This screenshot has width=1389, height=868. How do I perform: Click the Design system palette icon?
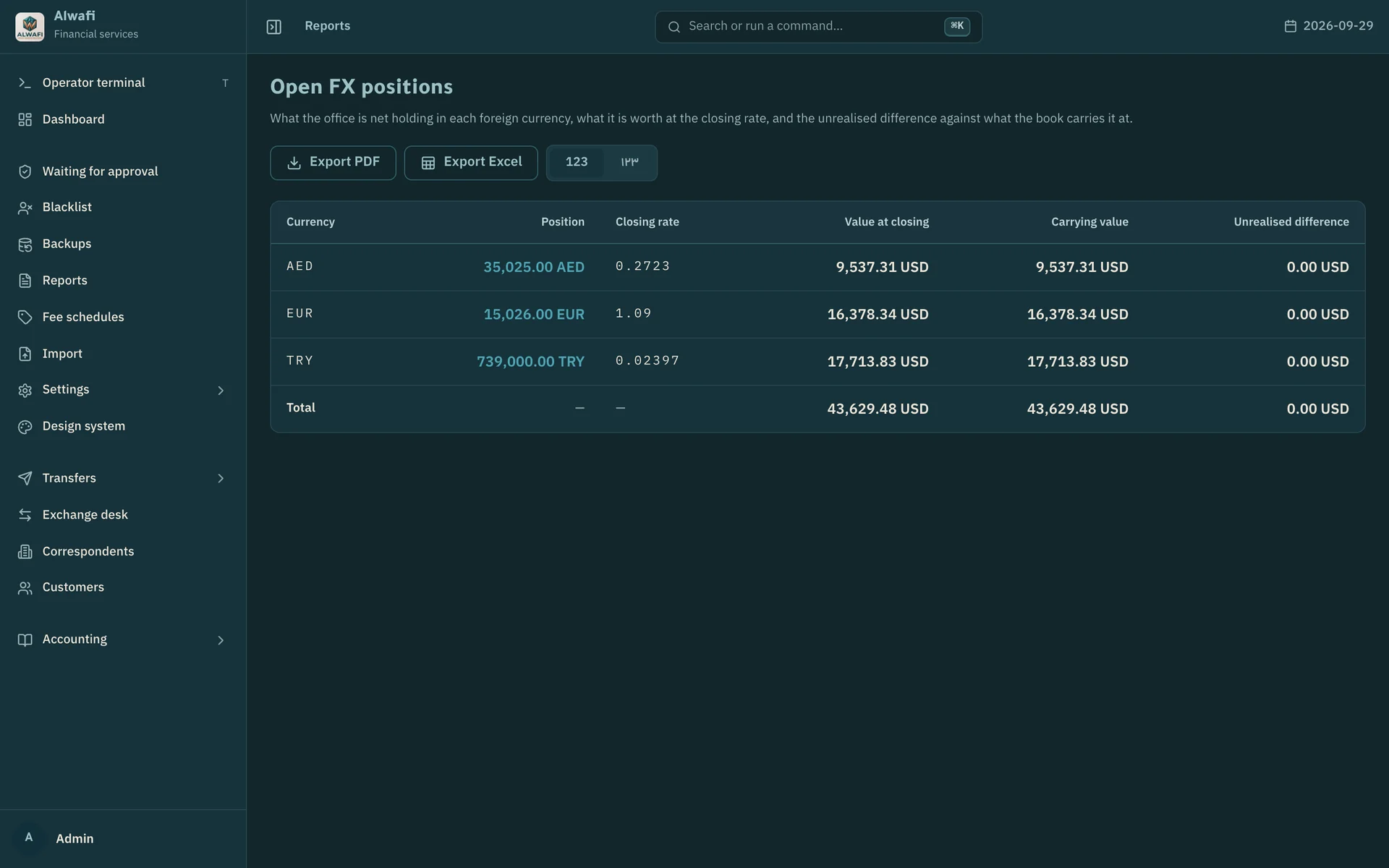pos(25,427)
